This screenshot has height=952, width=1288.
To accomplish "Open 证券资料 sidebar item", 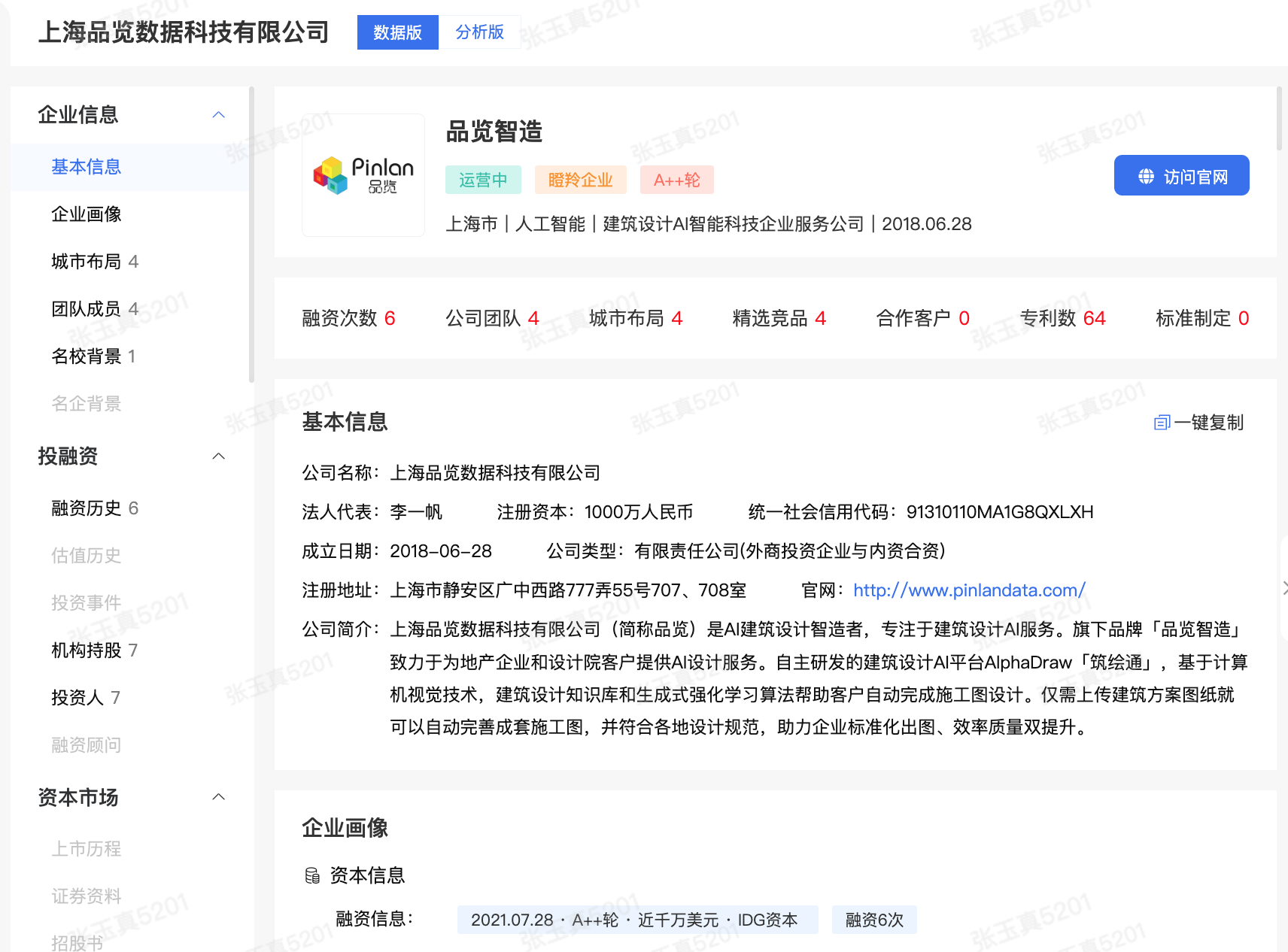I will click(x=86, y=896).
